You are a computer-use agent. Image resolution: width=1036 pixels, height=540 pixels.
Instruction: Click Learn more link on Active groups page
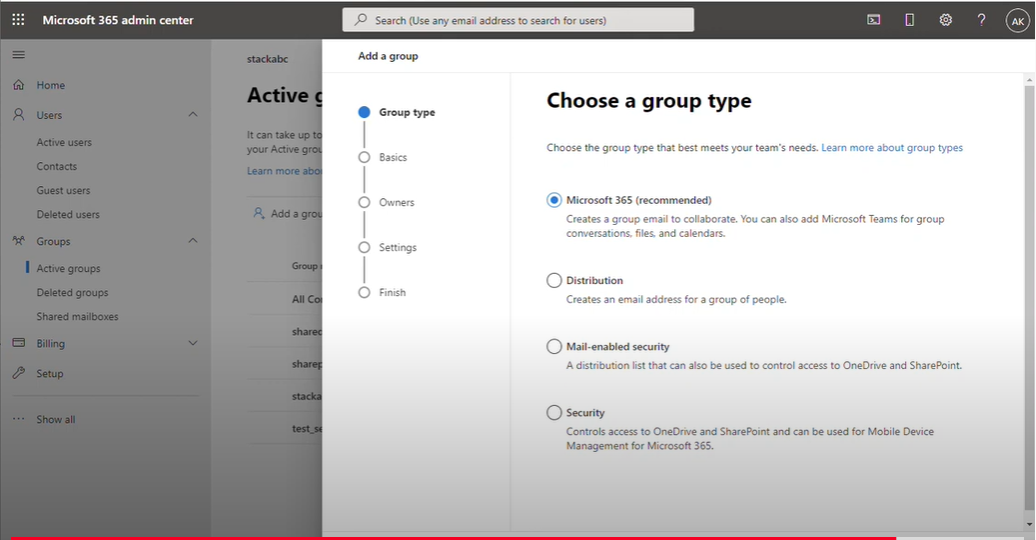284,171
